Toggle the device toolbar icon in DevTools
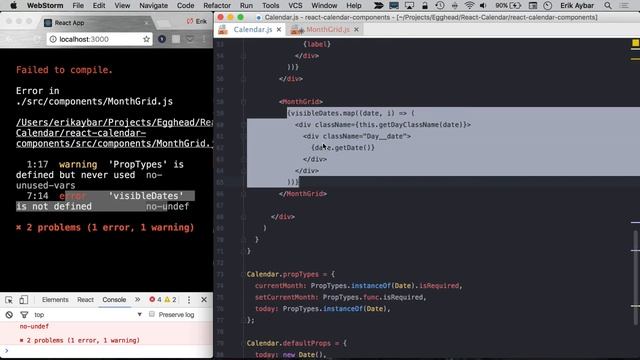This screenshot has height=360, width=640. click(x=24, y=300)
